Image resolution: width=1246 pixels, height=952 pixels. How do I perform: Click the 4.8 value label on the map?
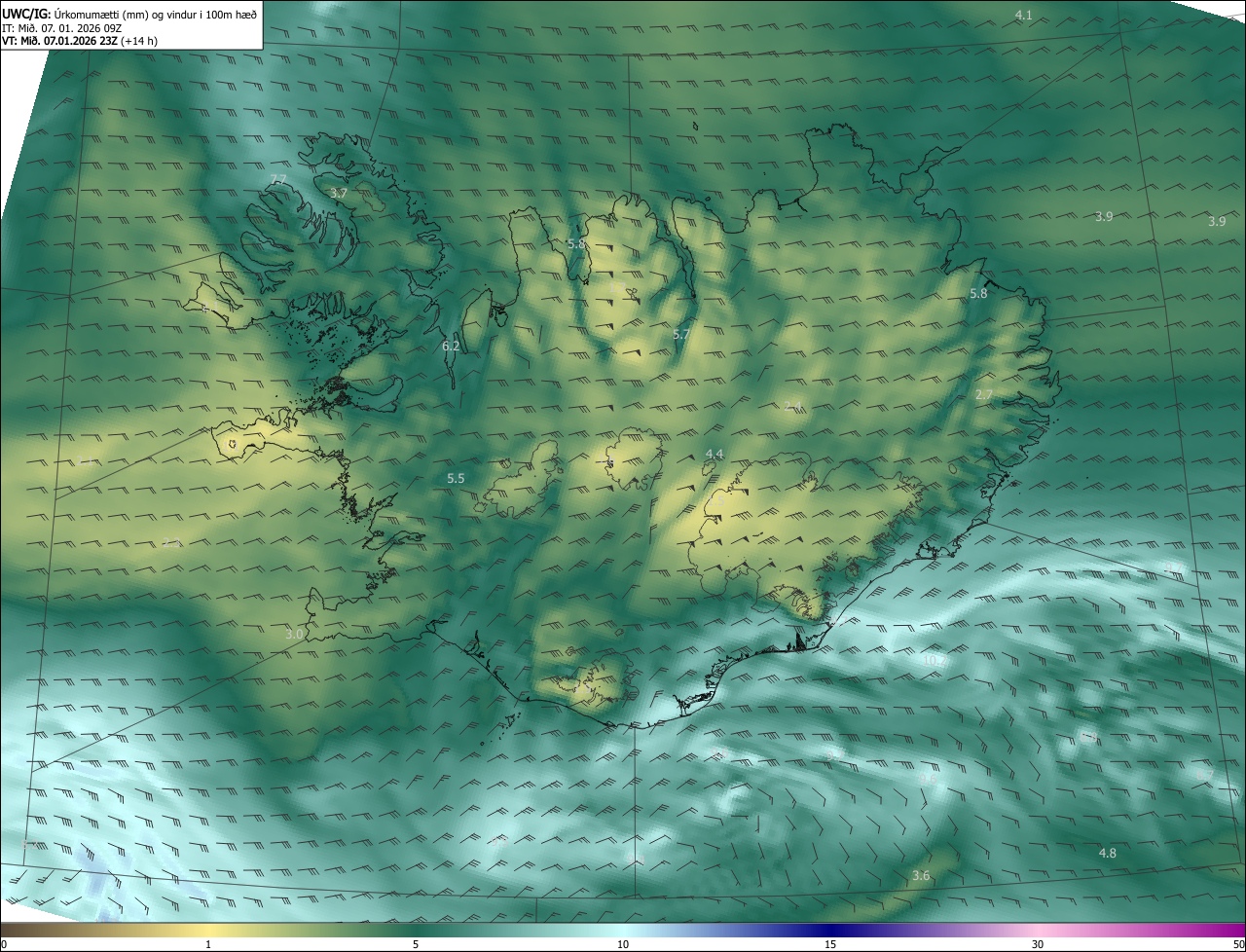1108,853
